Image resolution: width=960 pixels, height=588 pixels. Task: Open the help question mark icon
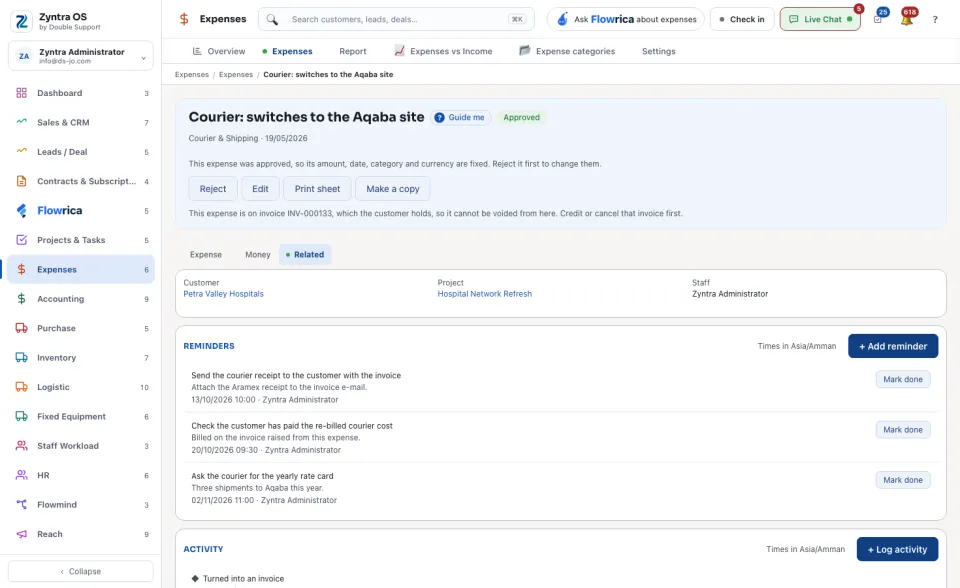tap(935, 20)
